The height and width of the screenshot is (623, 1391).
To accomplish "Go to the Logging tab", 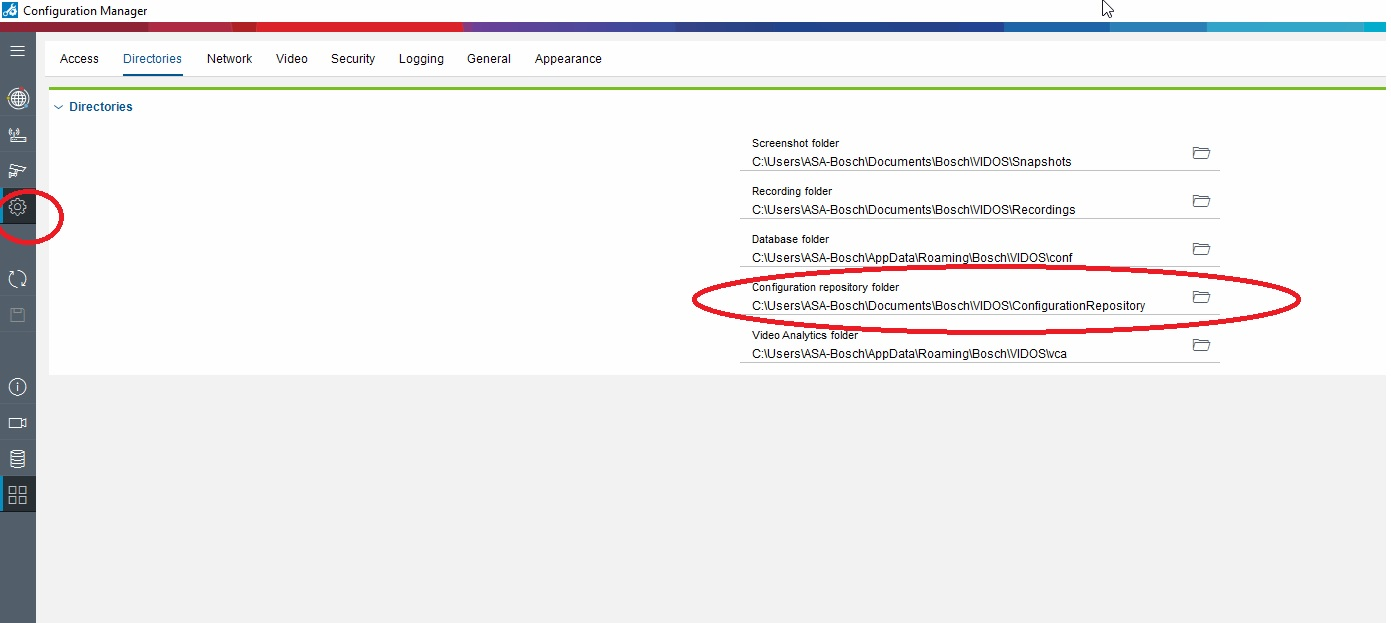I will [421, 59].
